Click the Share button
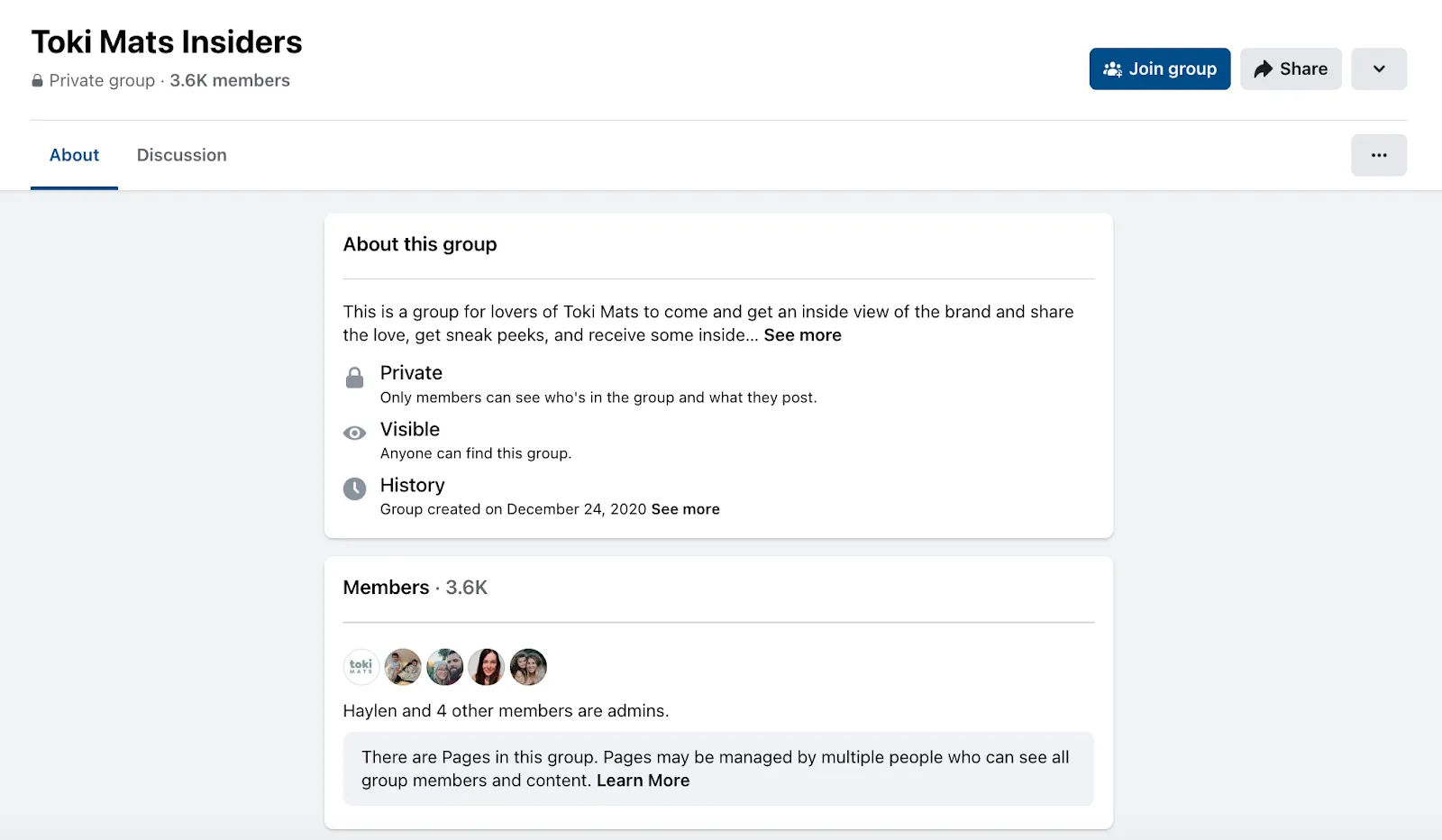The height and width of the screenshot is (840, 1442). [x=1290, y=68]
